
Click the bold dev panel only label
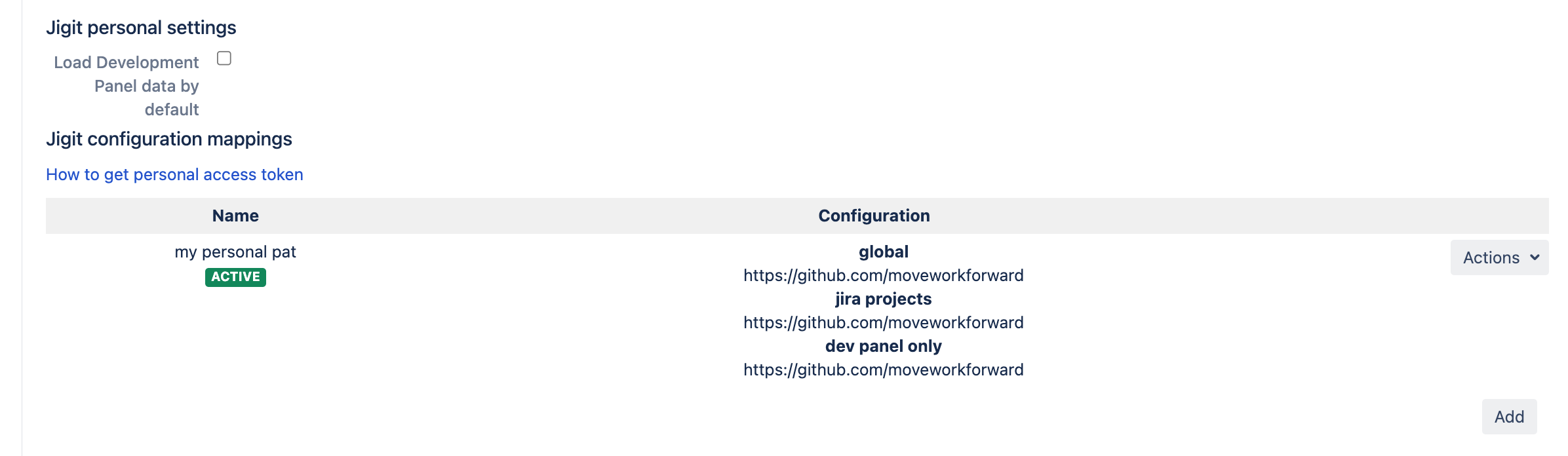click(x=883, y=347)
